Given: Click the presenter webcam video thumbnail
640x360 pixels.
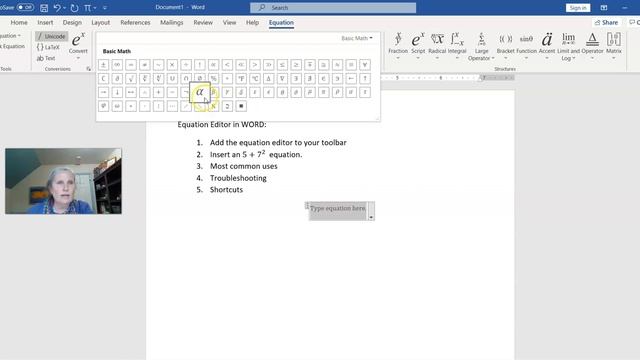Looking at the screenshot, I should click(63, 181).
